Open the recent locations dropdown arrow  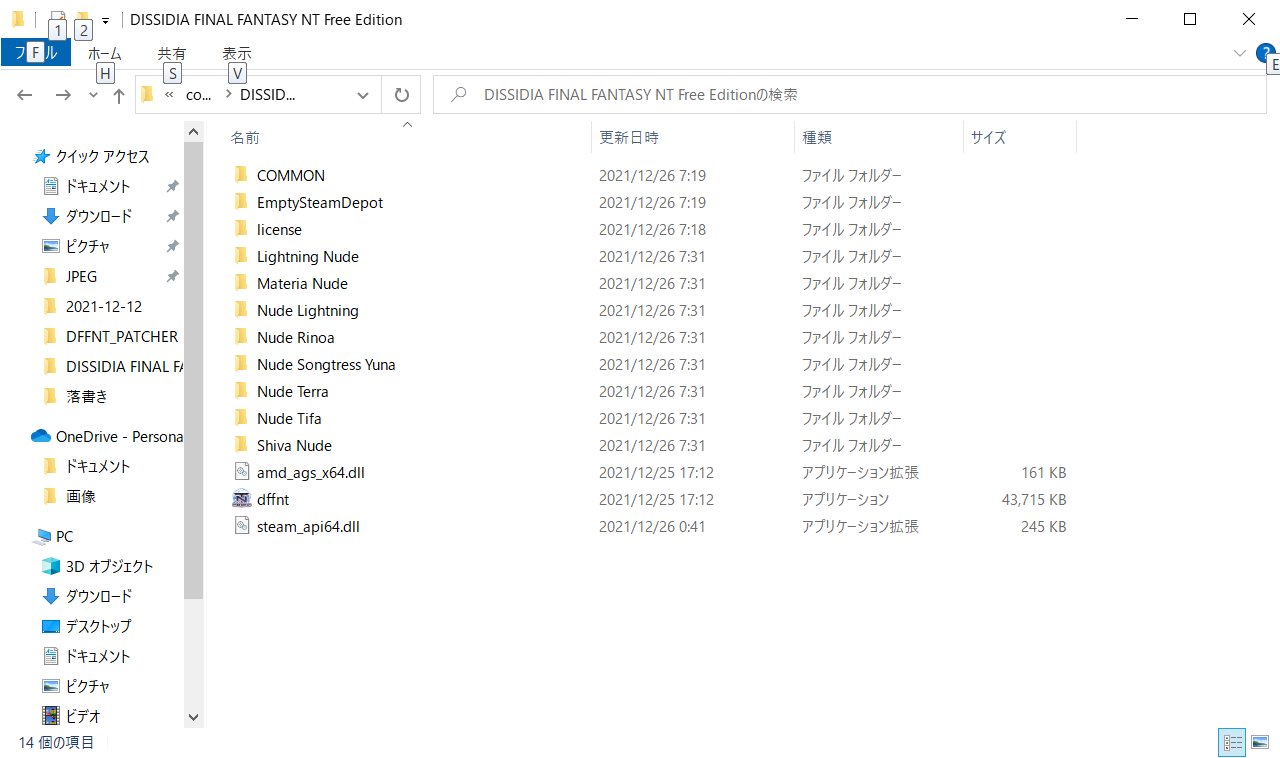click(x=93, y=95)
